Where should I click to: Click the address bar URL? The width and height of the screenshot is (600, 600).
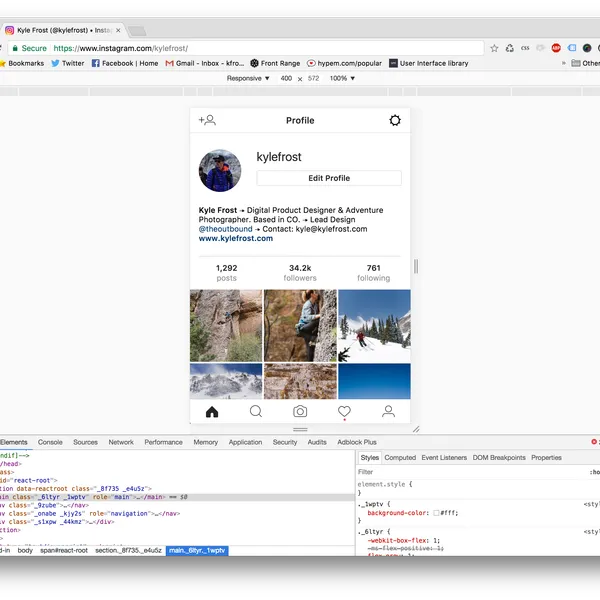pos(121,48)
